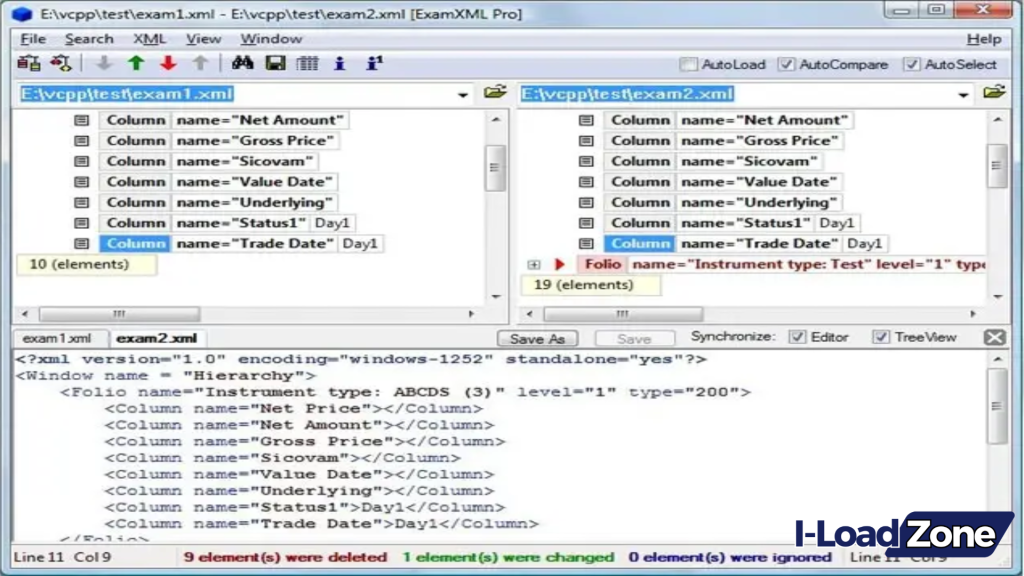
Task: Open the Help menu item
Action: point(985,38)
